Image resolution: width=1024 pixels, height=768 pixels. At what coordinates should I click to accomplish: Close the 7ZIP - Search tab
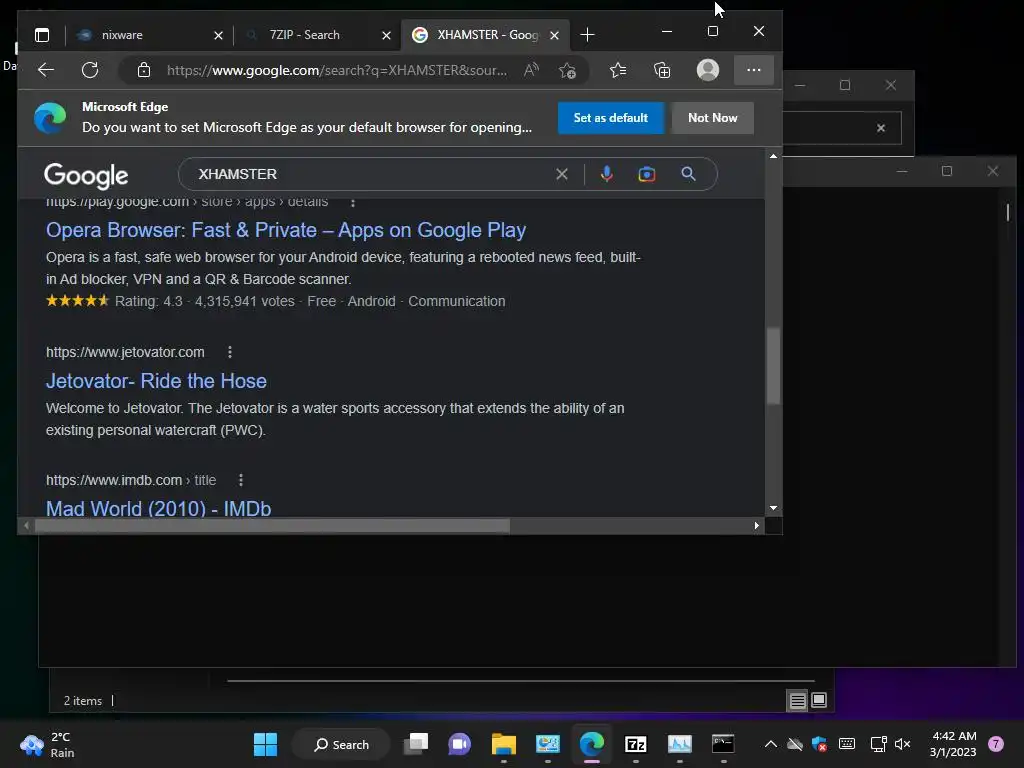[386, 35]
